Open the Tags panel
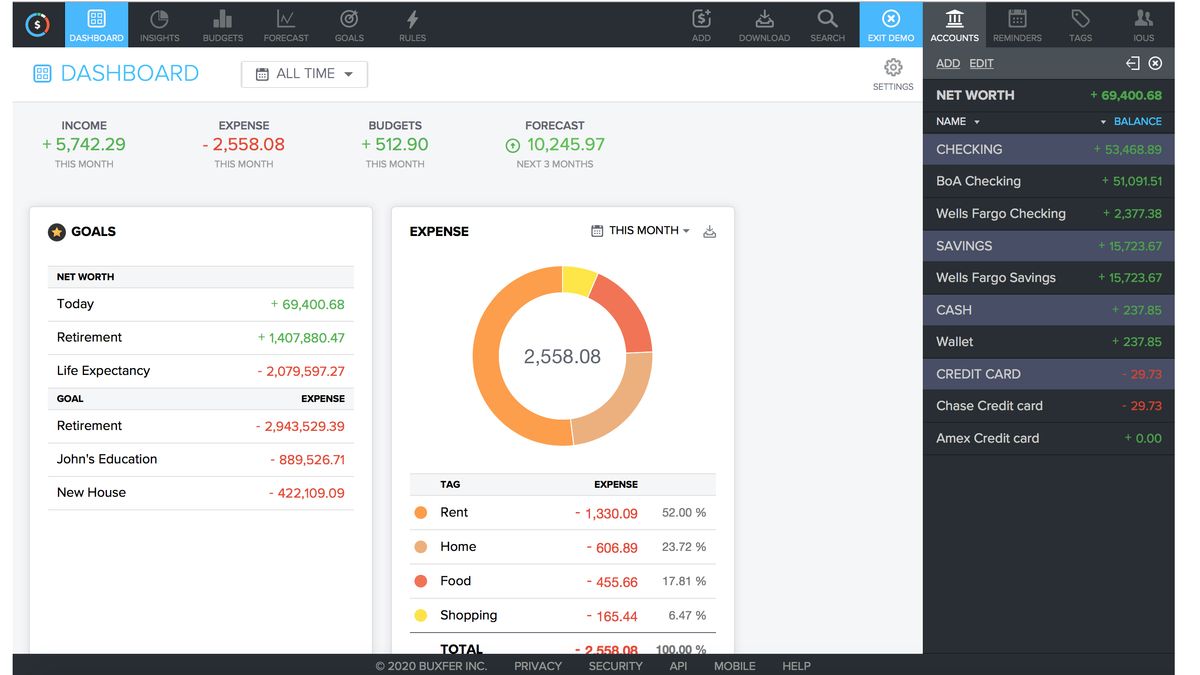1200x675 pixels. tap(1080, 24)
